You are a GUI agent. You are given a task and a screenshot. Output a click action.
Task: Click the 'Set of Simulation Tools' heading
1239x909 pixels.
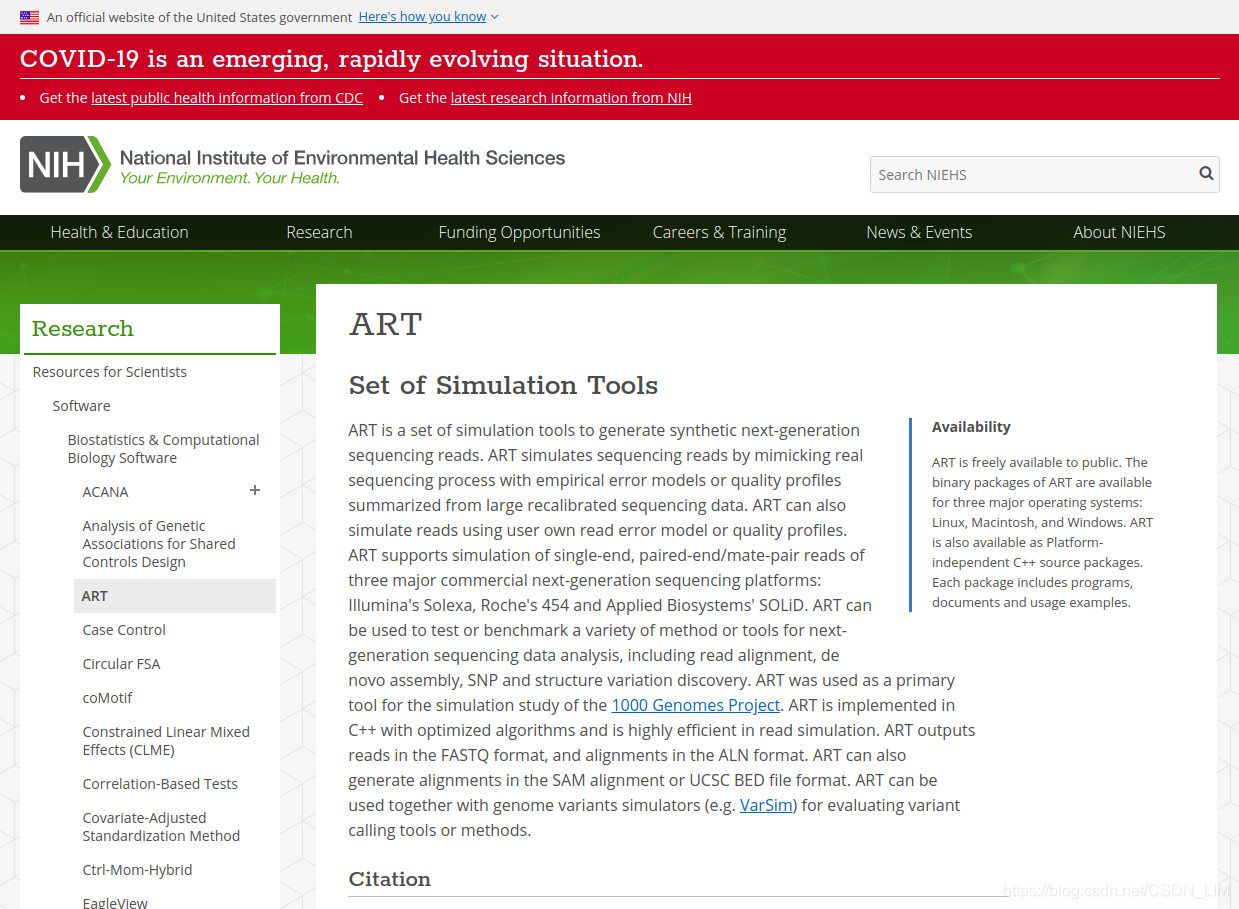[503, 385]
